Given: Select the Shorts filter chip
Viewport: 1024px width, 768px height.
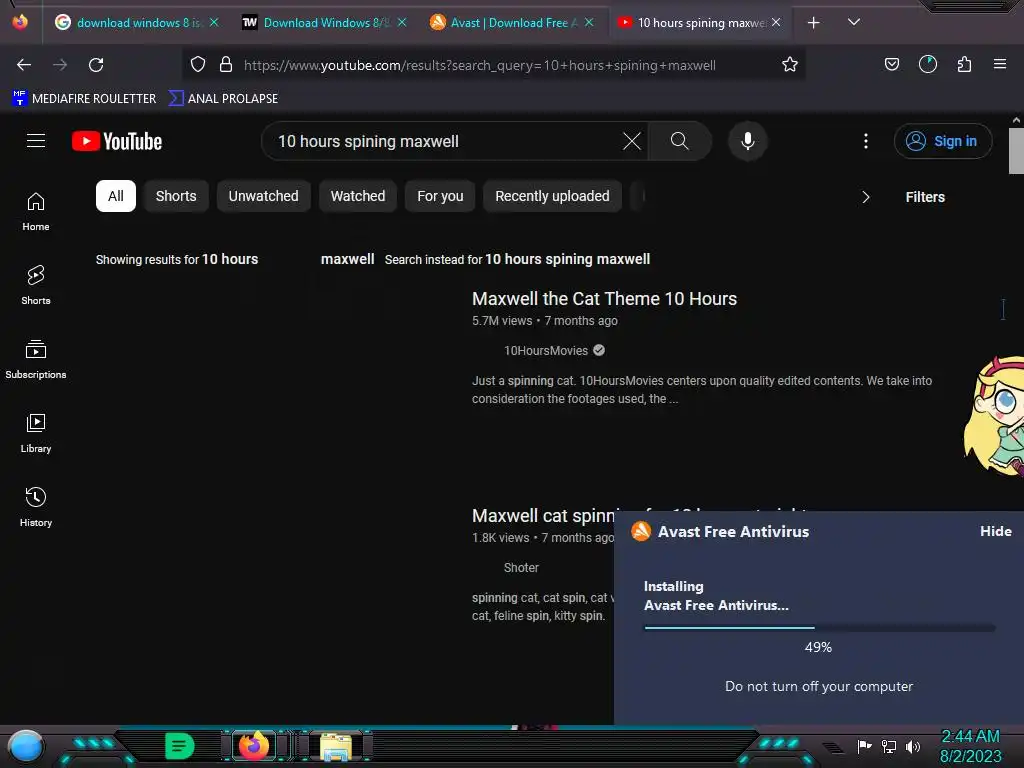Looking at the screenshot, I should 176,196.
